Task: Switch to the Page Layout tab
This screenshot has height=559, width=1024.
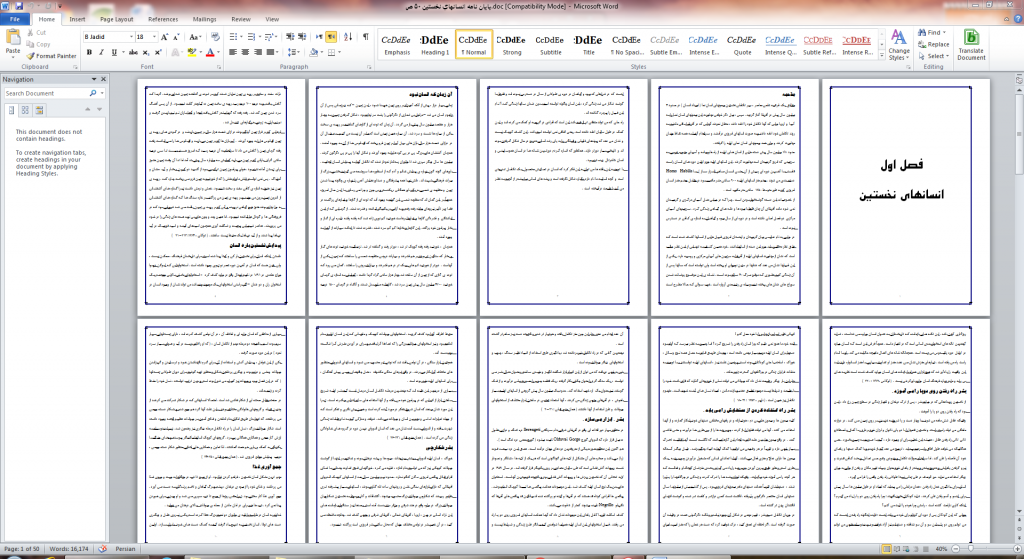Action: pyautogui.click(x=117, y=19)
